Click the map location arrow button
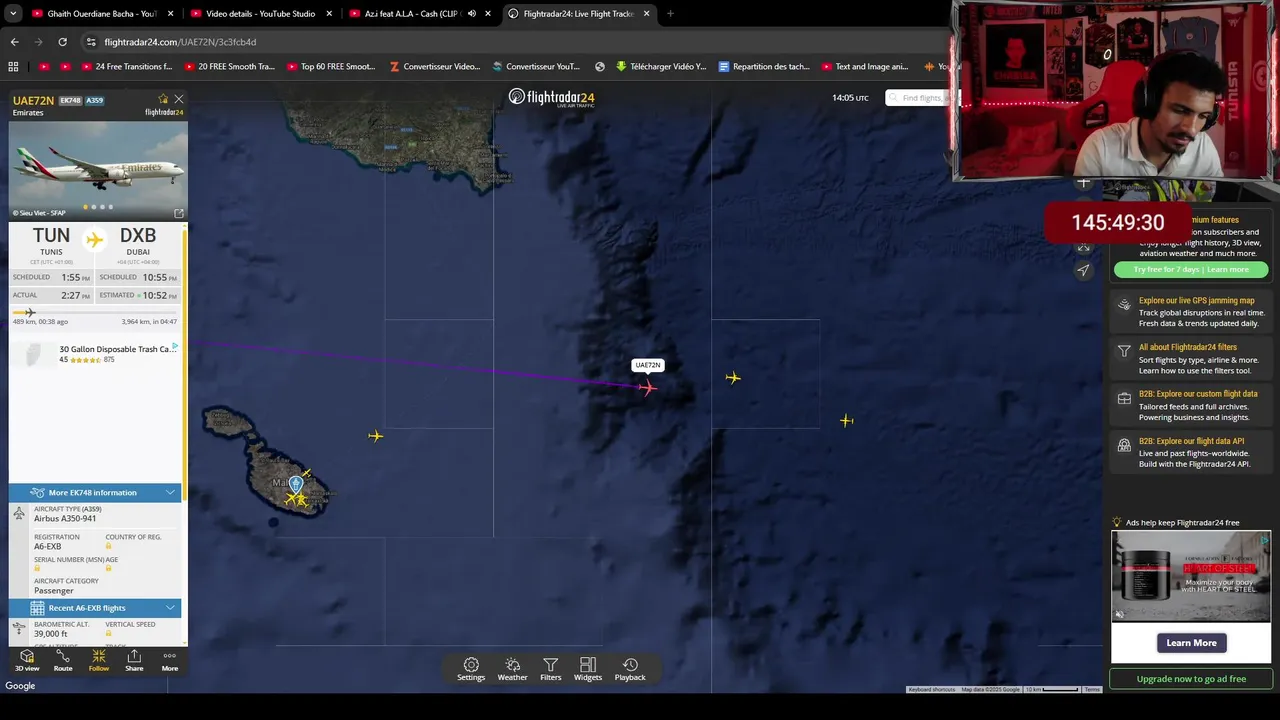 pos(1083,270)
